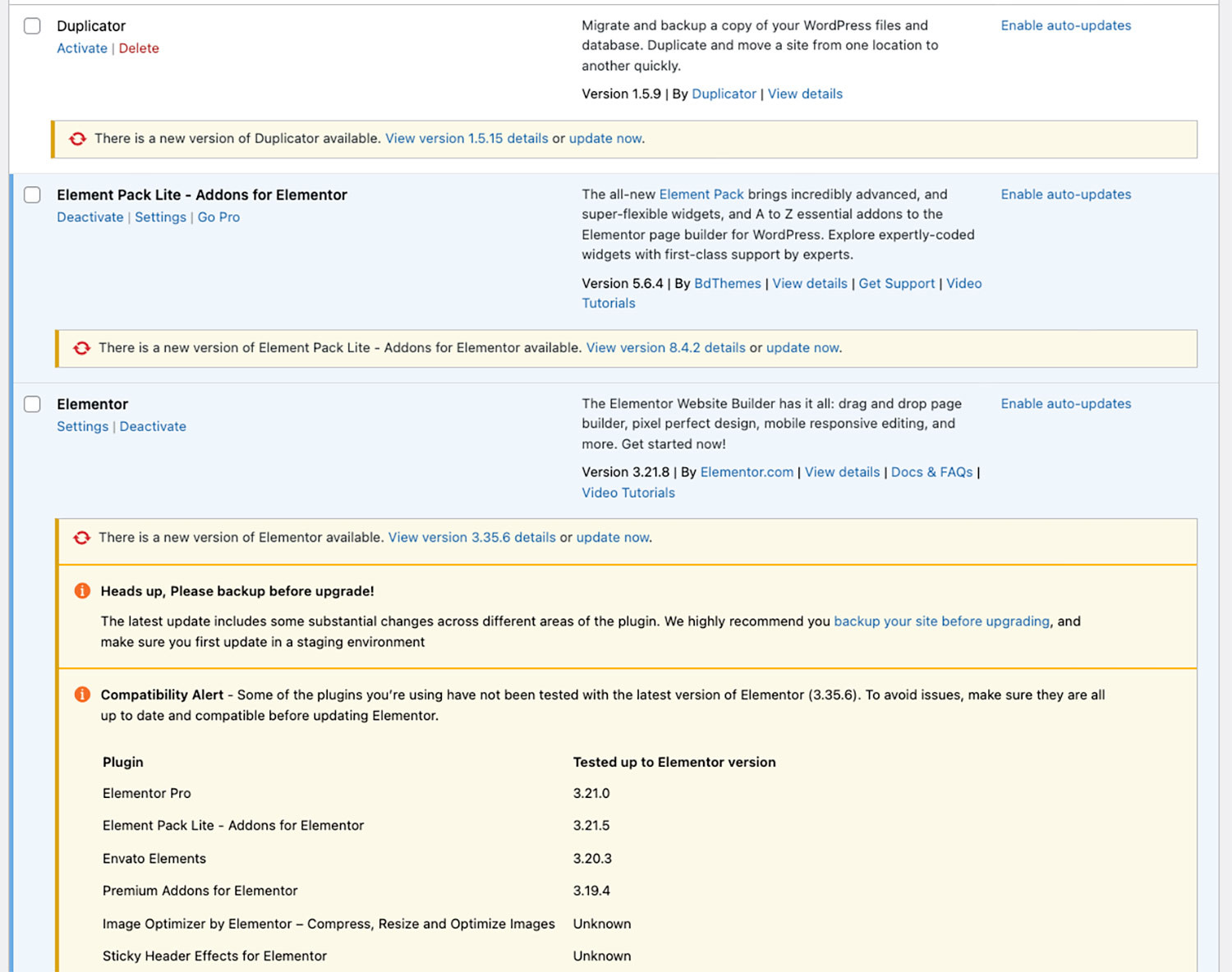The height and width of the screenshot is (972, 1232).
Task: View details of Element Pack Lite
Action: [x=810, y=283]
